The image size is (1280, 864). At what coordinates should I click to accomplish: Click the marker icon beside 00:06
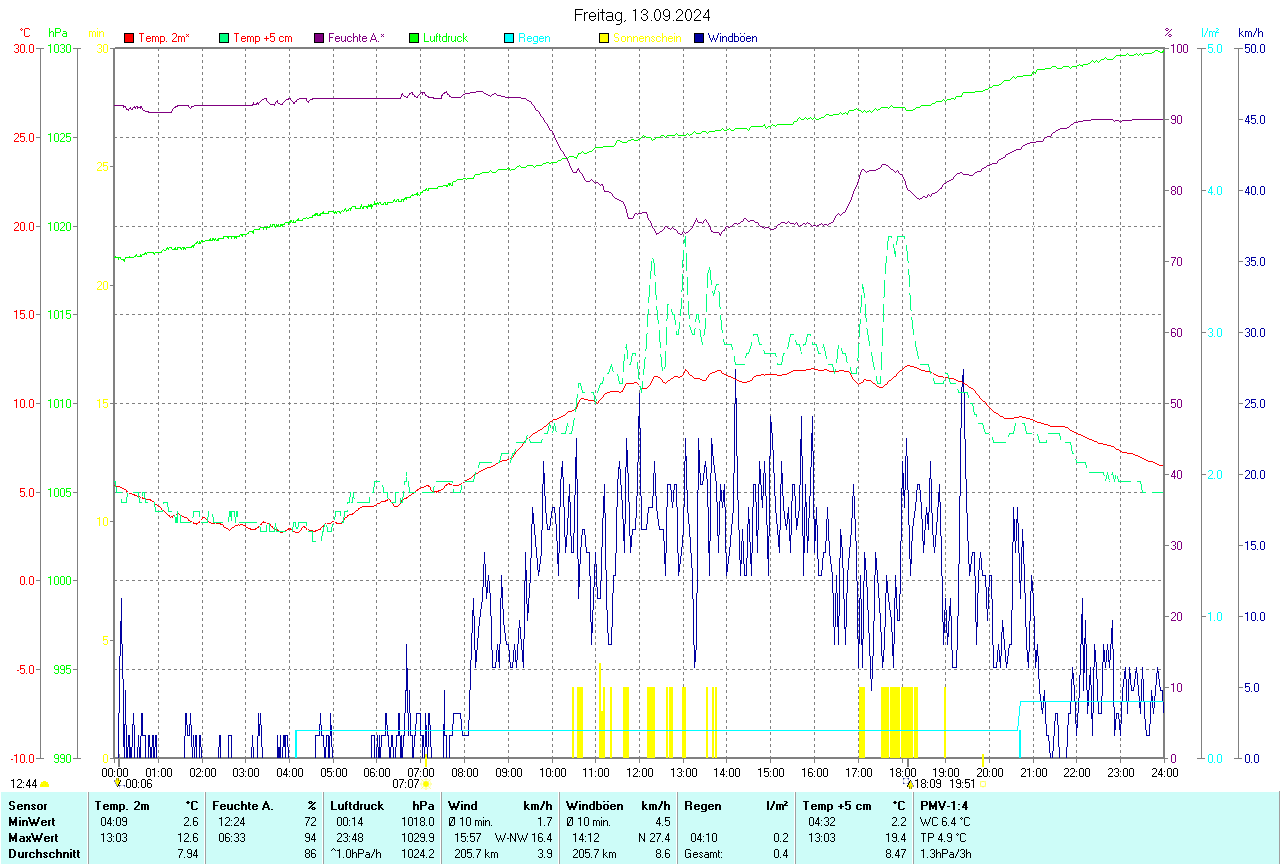point(117,785)
